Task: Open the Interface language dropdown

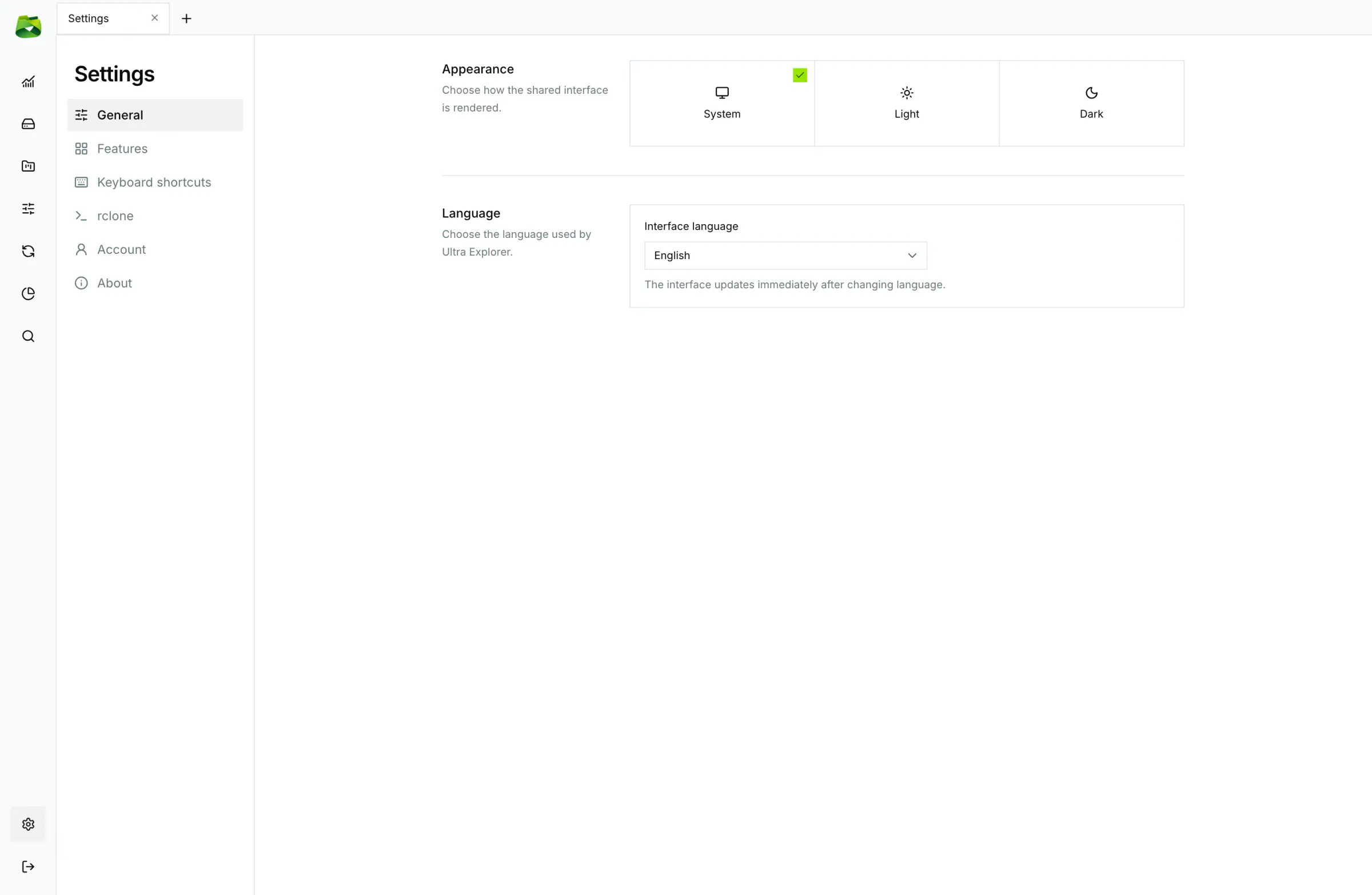Action: pos(785,256)
